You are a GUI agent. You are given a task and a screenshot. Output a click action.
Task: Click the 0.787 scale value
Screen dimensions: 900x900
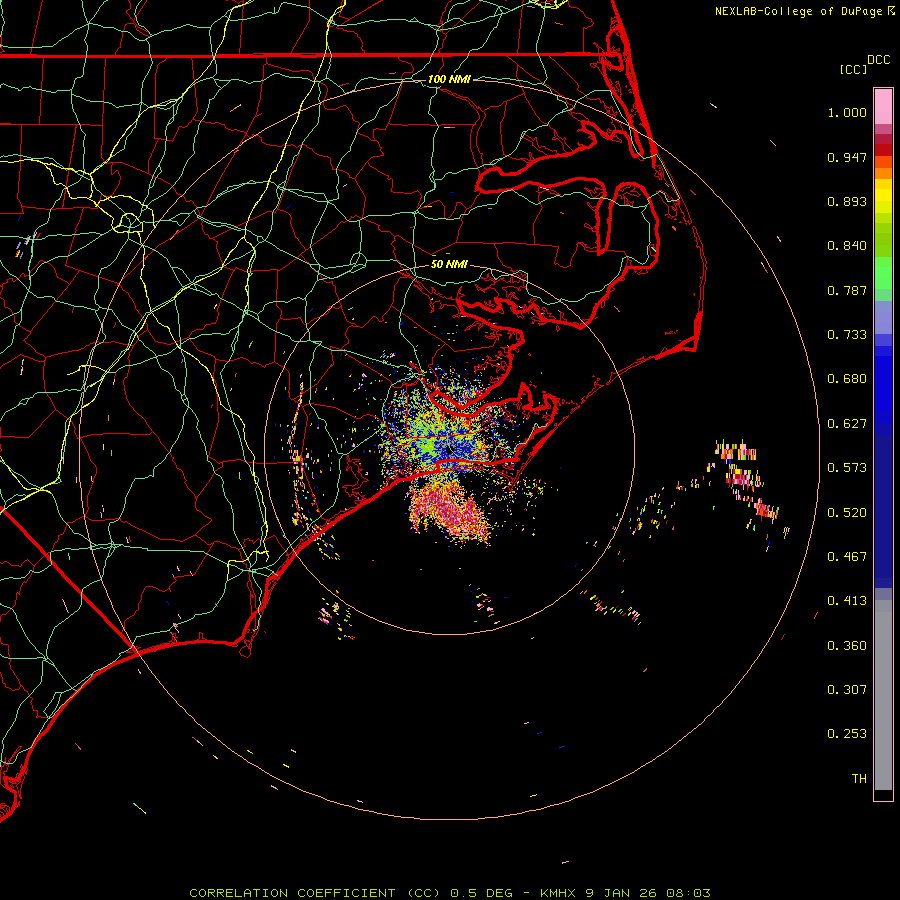(847, 290)
